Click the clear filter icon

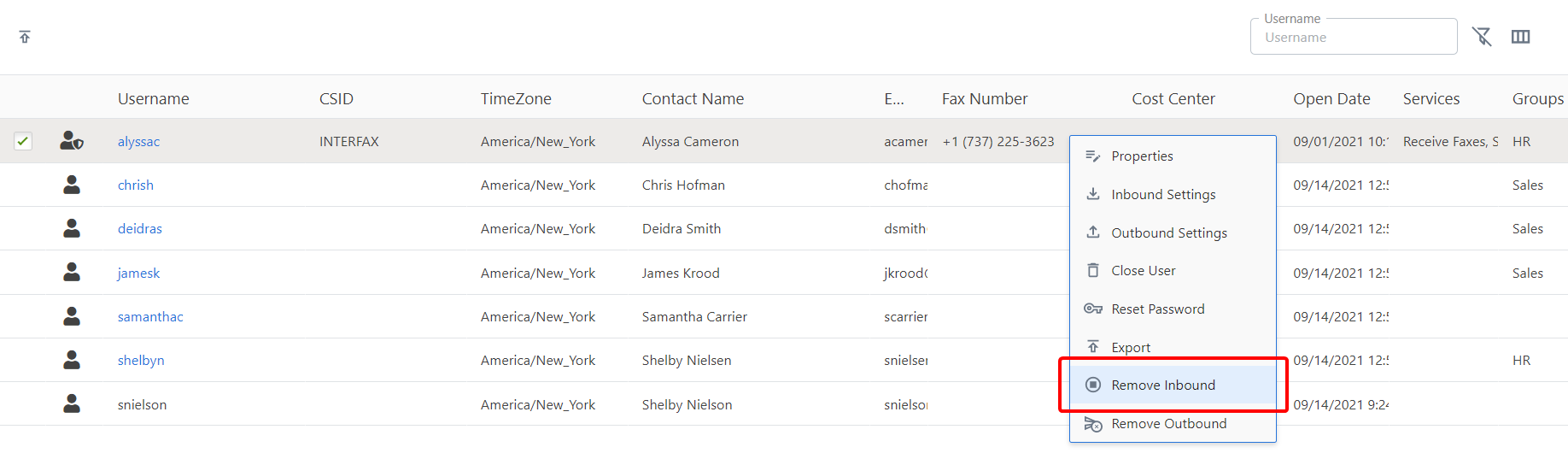point(1482,37)
